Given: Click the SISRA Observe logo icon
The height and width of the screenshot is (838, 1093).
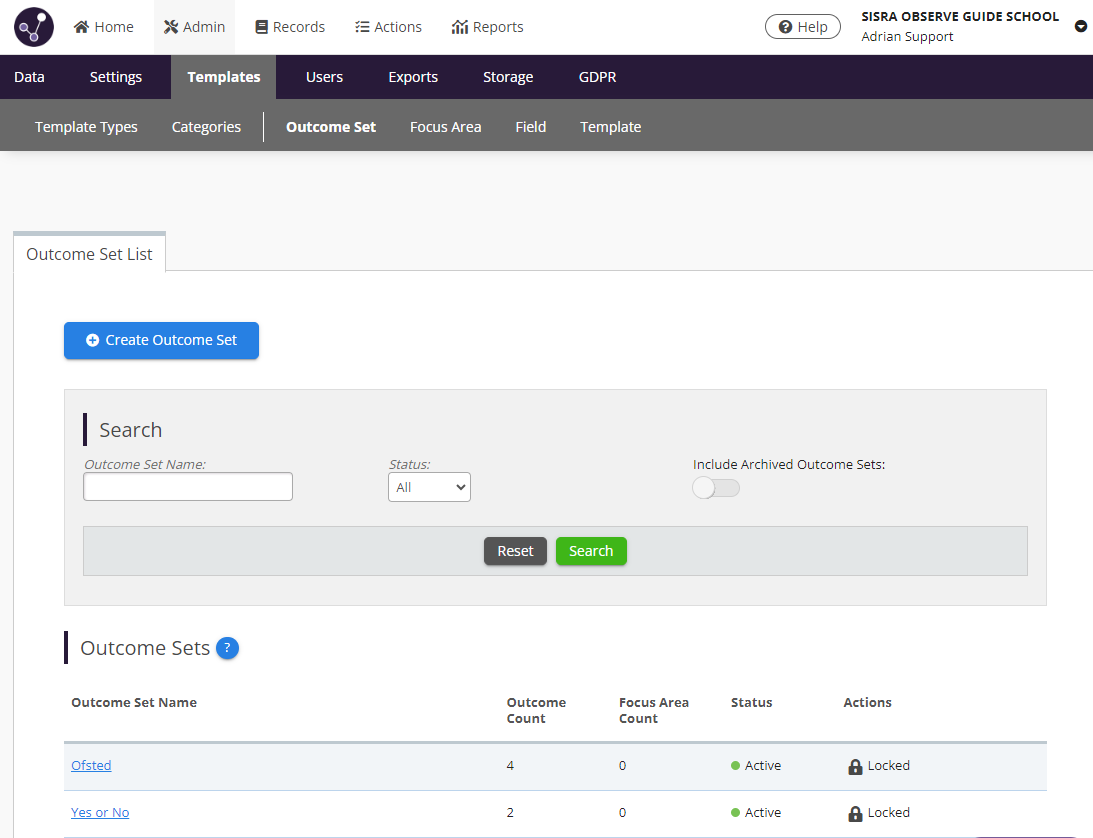Looking at the screenshot, I should tap(33, 26).
